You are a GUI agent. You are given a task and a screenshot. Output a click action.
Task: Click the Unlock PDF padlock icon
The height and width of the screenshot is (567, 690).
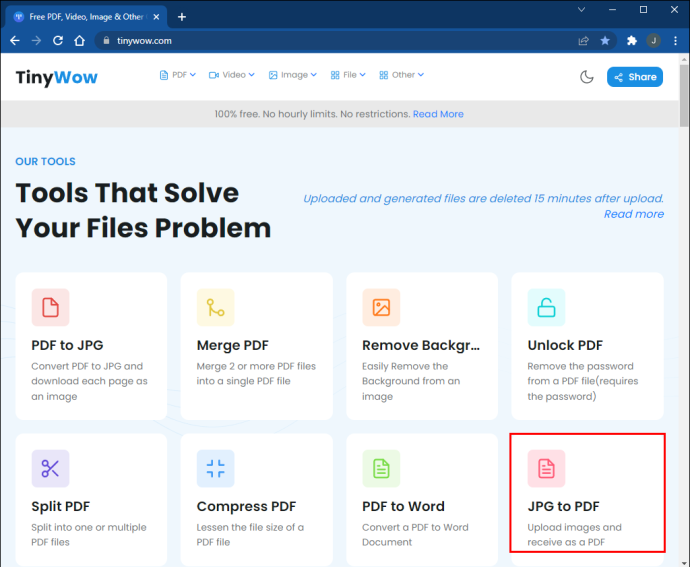pos(546,307)
